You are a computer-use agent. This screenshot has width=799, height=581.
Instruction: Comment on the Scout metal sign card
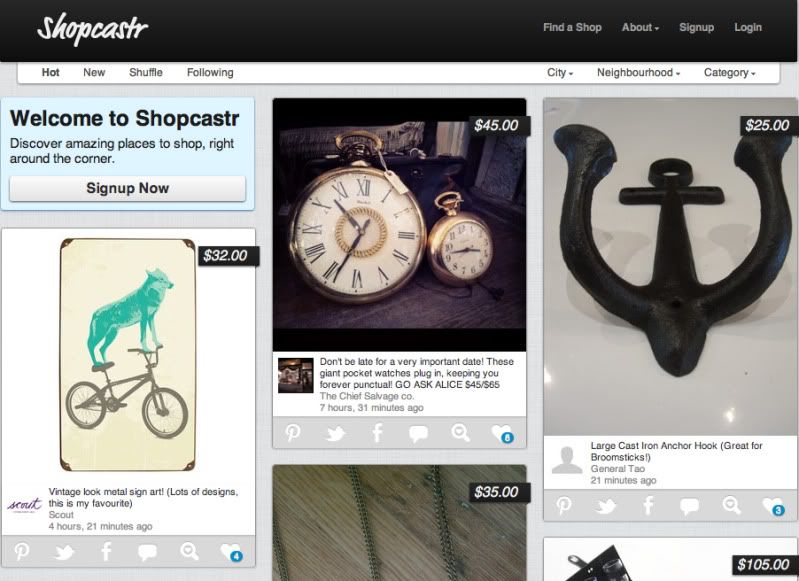(147, 552)
